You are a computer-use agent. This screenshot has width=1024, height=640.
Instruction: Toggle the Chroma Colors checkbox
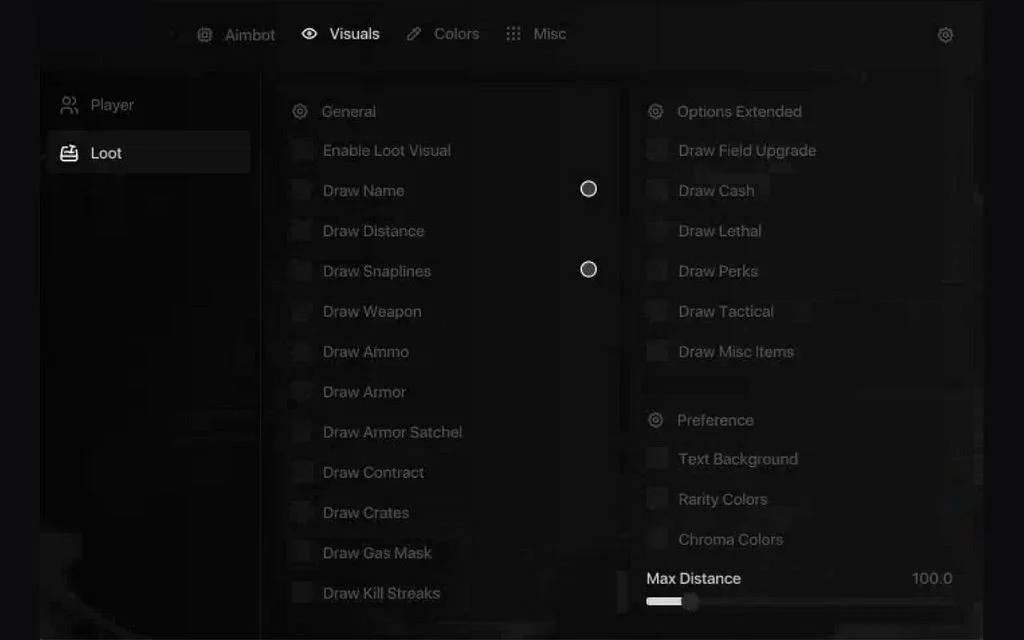[x=657, y=539]
